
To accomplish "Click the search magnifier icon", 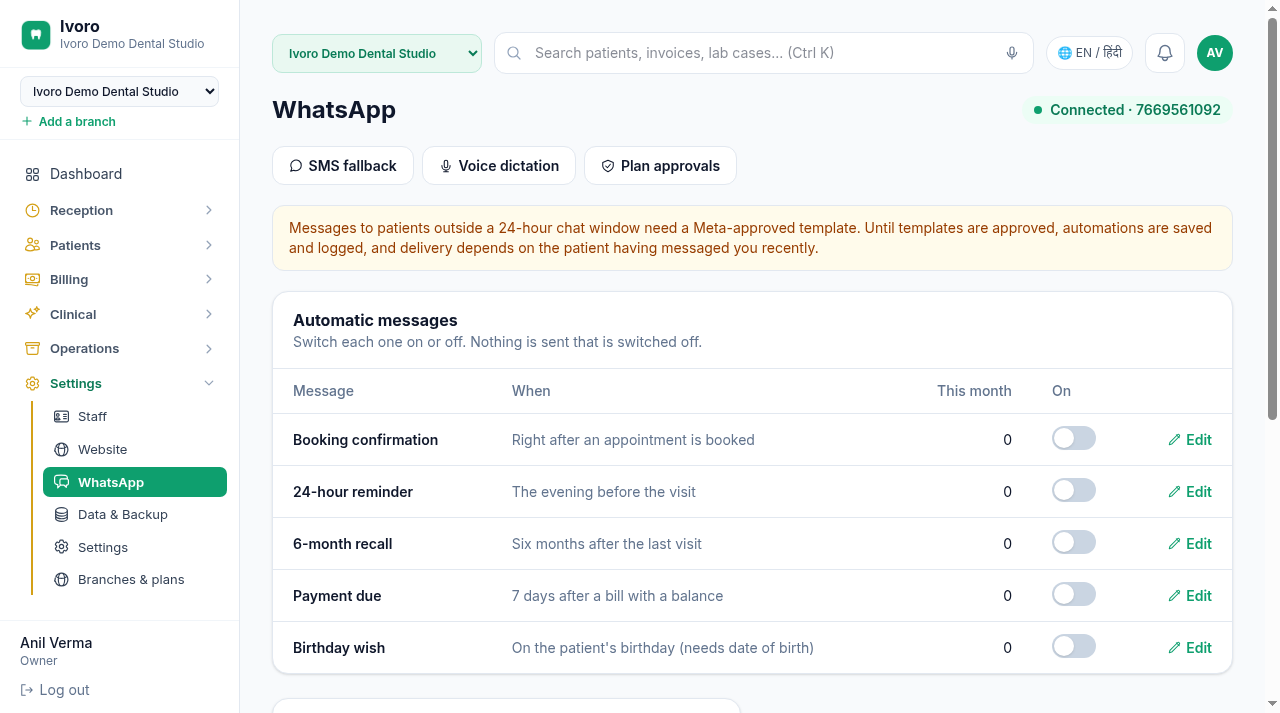I will coord(514,53).
